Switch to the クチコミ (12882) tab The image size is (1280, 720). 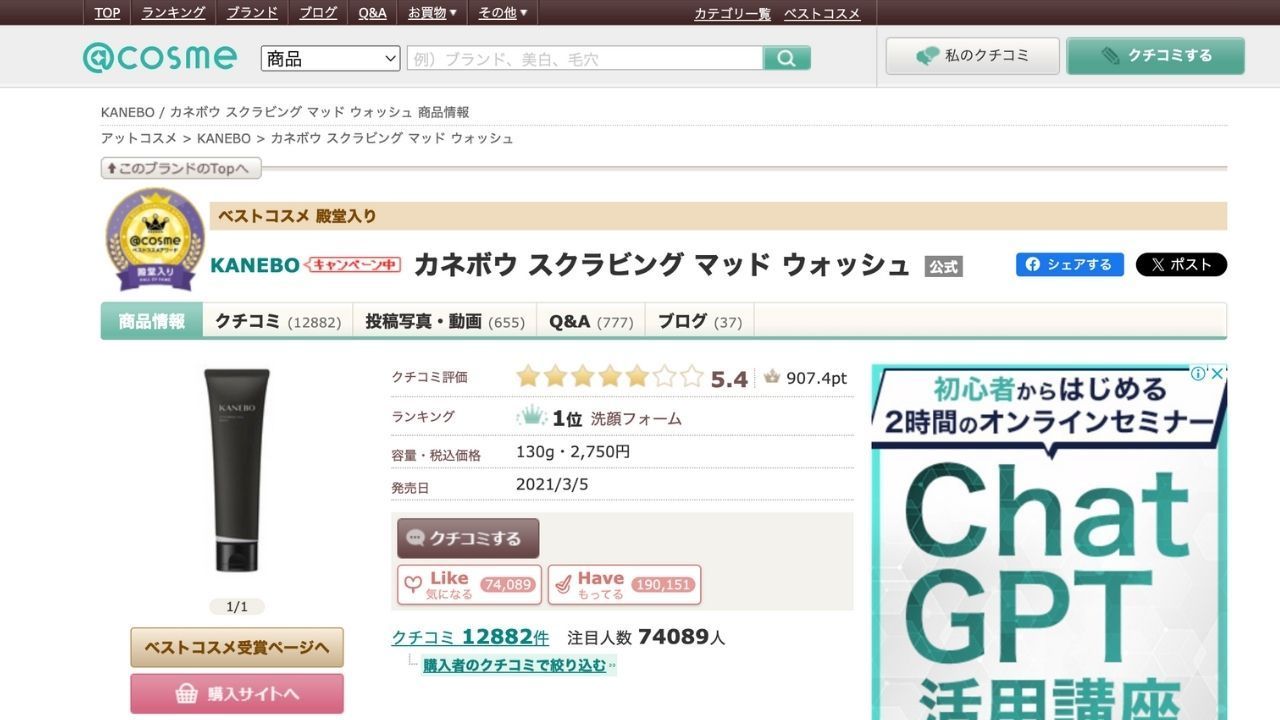tap(278, 321)
